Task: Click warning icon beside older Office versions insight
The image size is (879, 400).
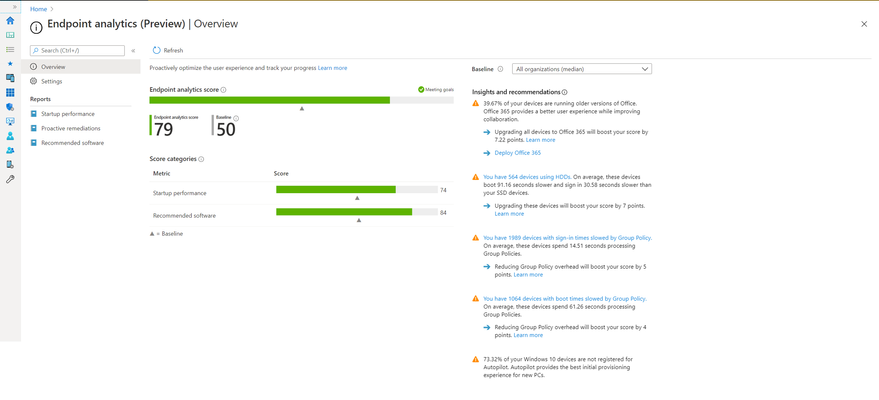Action: 475,104
